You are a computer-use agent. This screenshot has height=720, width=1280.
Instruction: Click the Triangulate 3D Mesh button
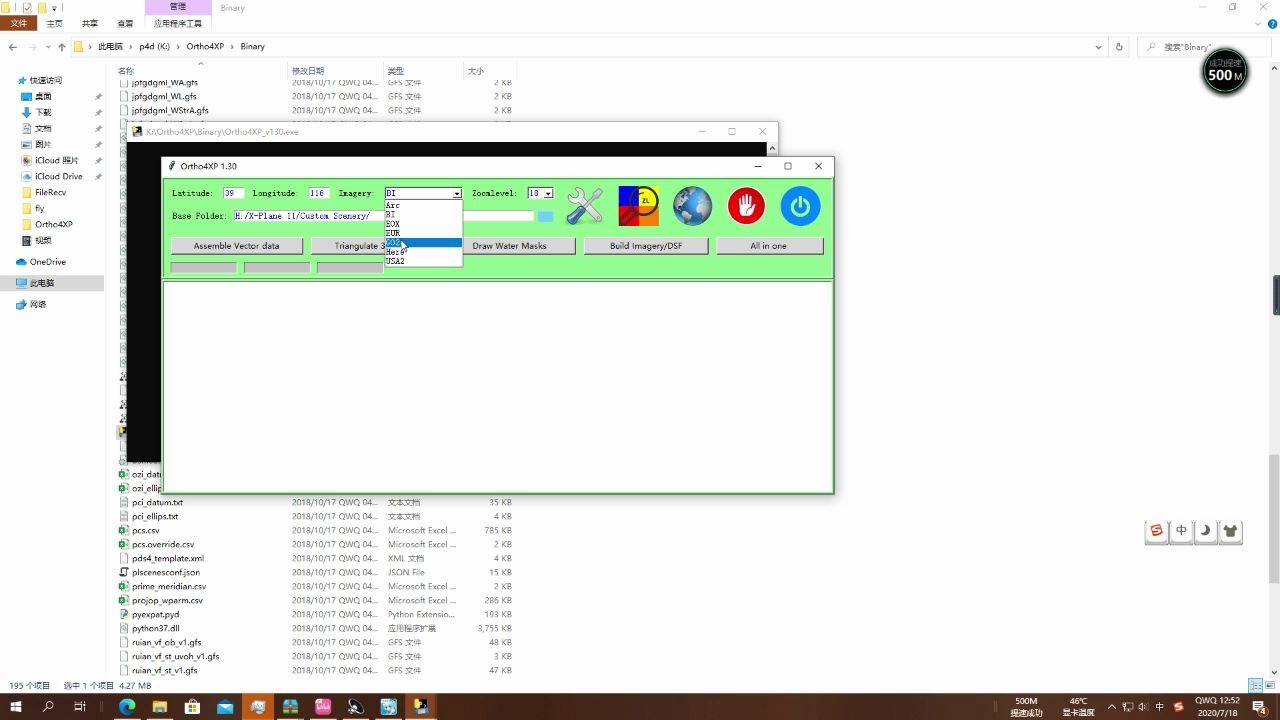pyautogui.click(x=348, y=245)
